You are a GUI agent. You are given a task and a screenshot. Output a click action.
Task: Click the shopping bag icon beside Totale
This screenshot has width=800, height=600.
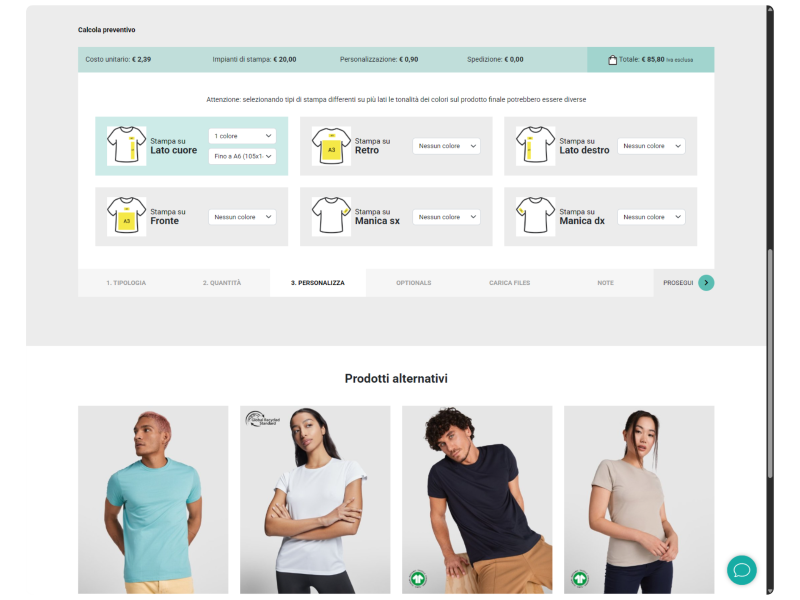point(612,60)
